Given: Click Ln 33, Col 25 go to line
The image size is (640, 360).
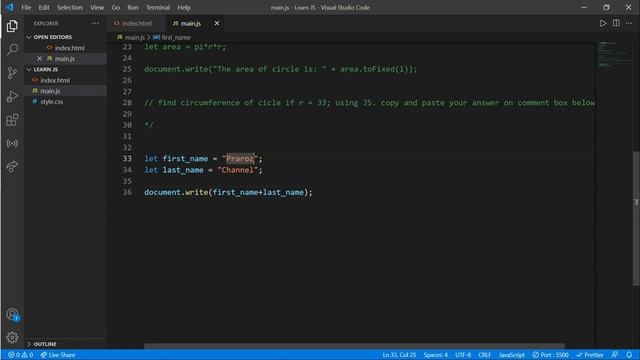Looking at the screenshot, I should pyautogui.click(x=399, y=355).
